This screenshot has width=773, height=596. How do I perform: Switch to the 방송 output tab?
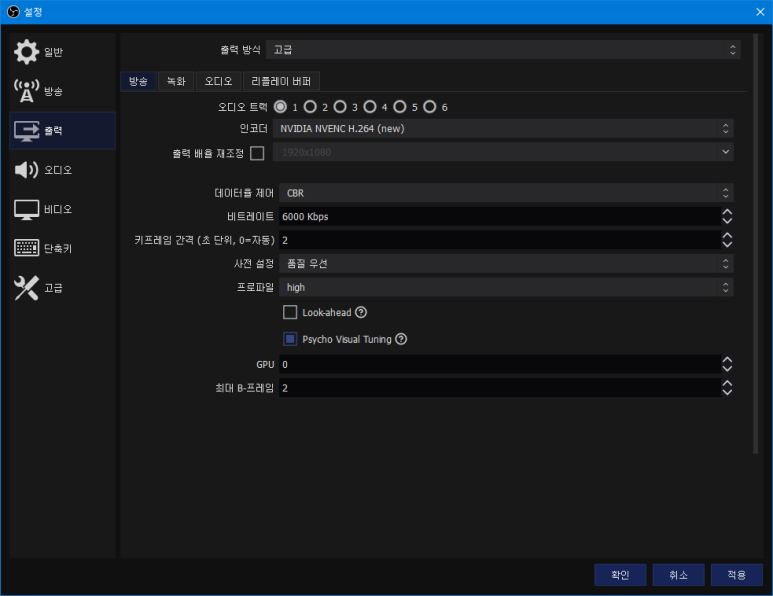tap(139, 81)
